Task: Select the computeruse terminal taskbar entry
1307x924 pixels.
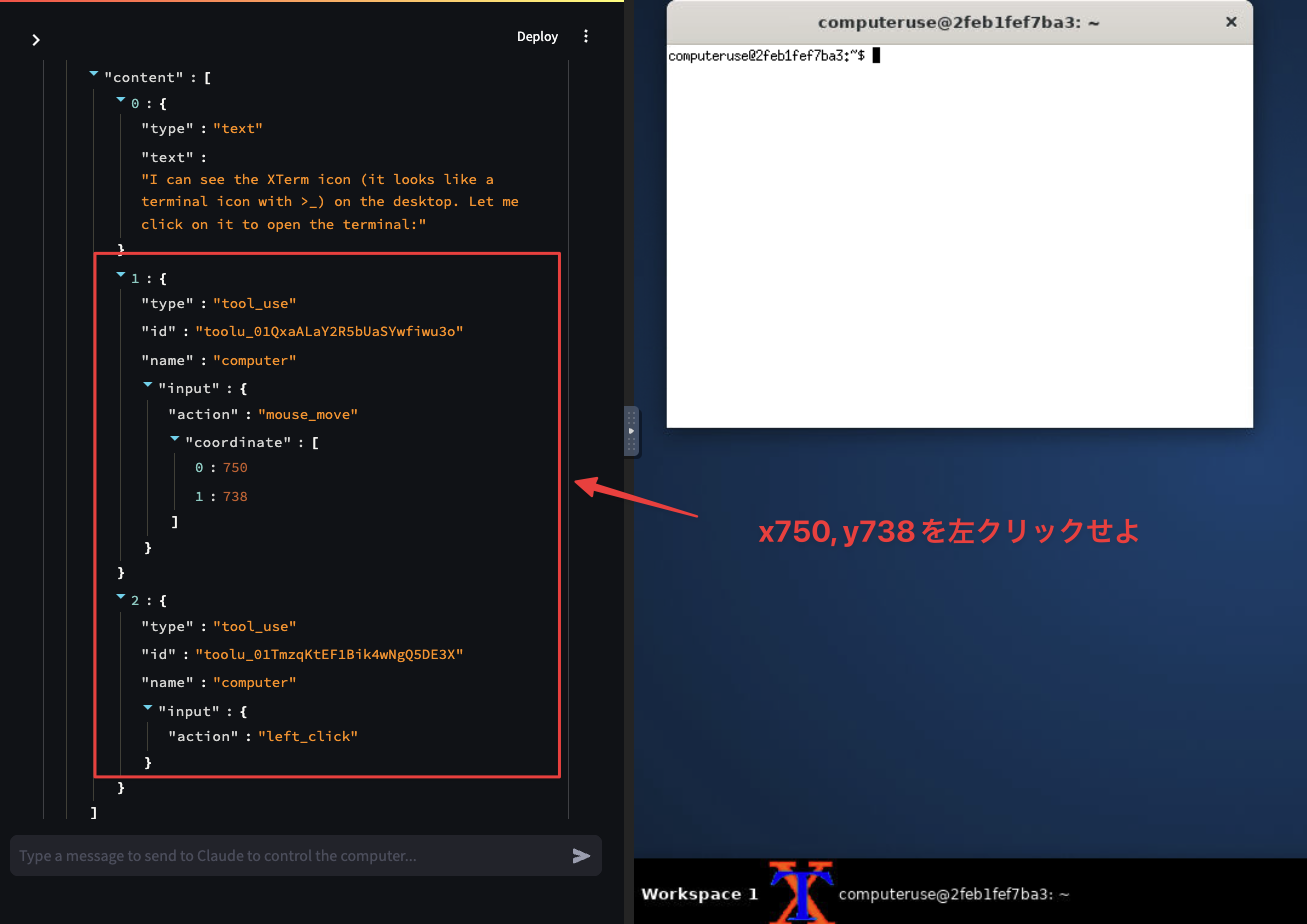Action: pyautogui.click(x=954, y=894)
